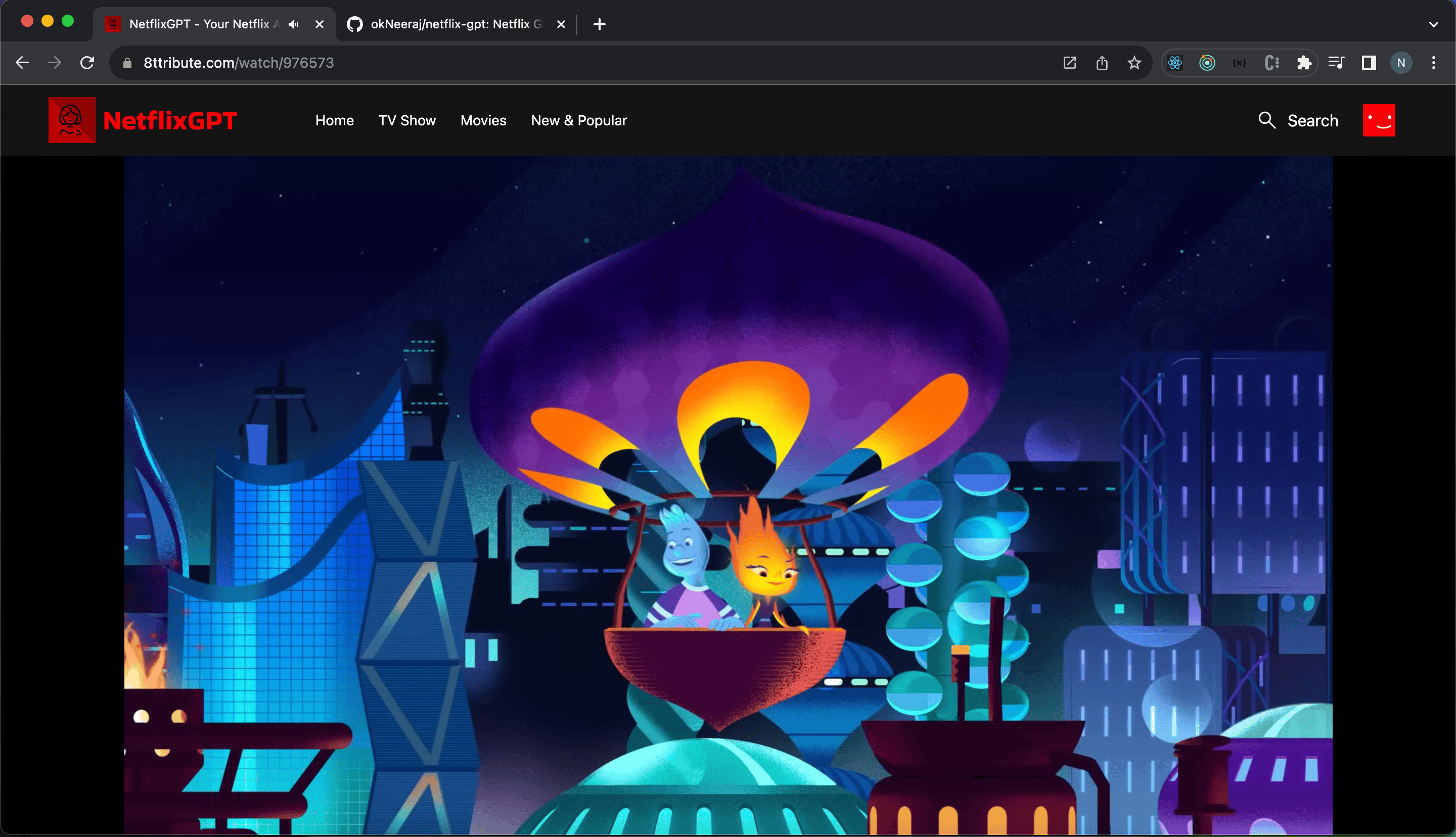Click the share page icon

click(x=1101, y=63)
